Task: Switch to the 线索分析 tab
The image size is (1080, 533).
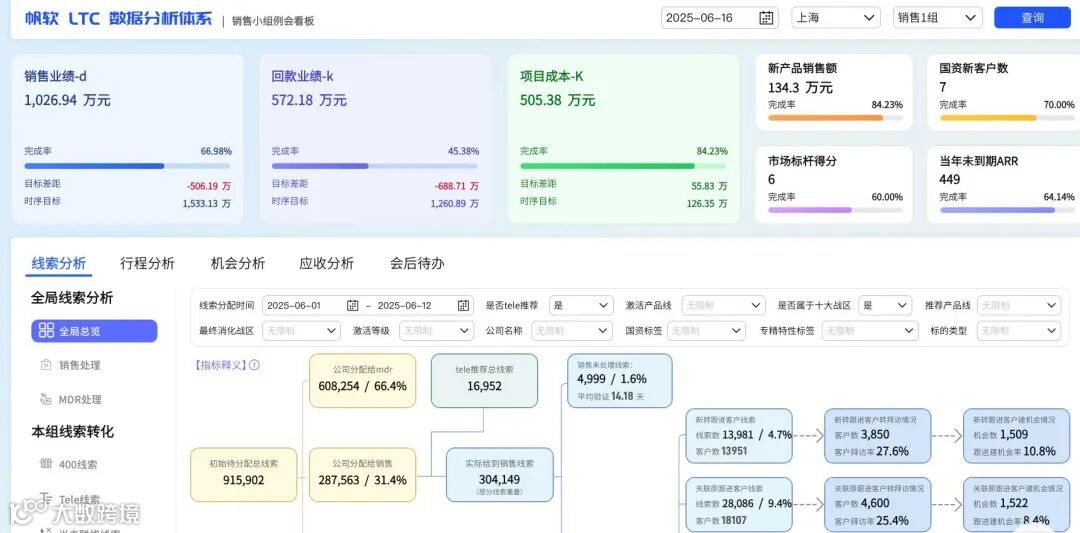Action: [59, 263]
